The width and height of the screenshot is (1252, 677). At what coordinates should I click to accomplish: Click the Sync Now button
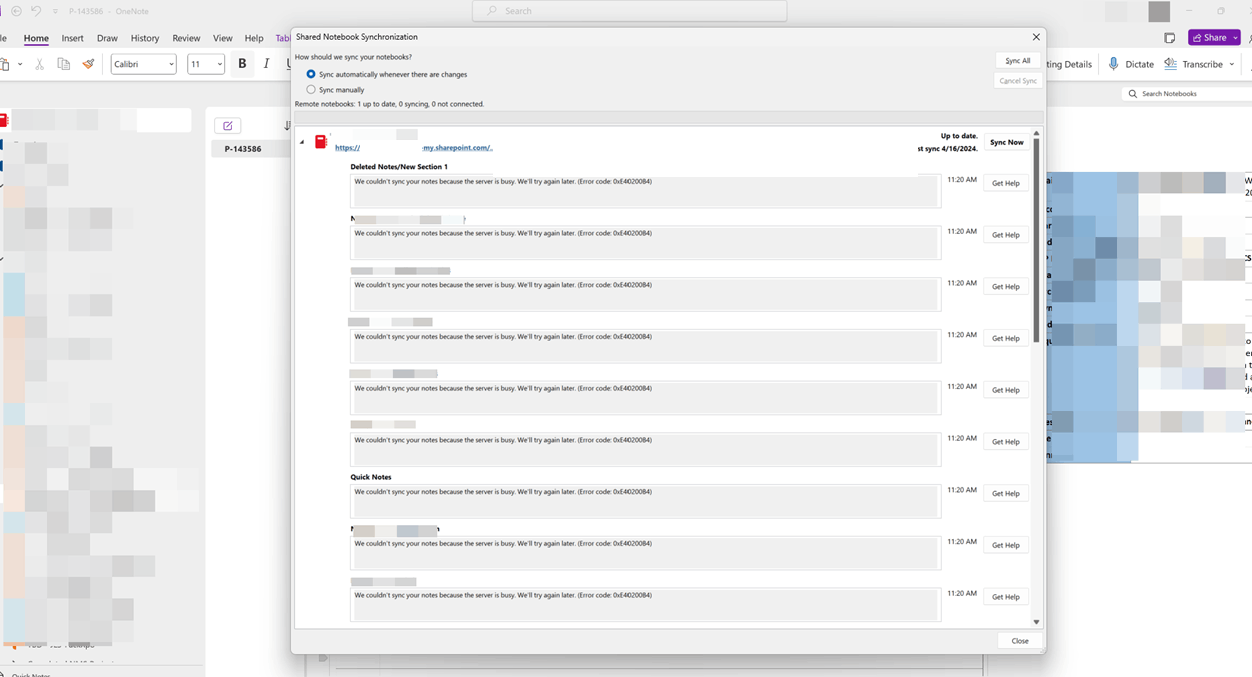(x=1007, y=142)
